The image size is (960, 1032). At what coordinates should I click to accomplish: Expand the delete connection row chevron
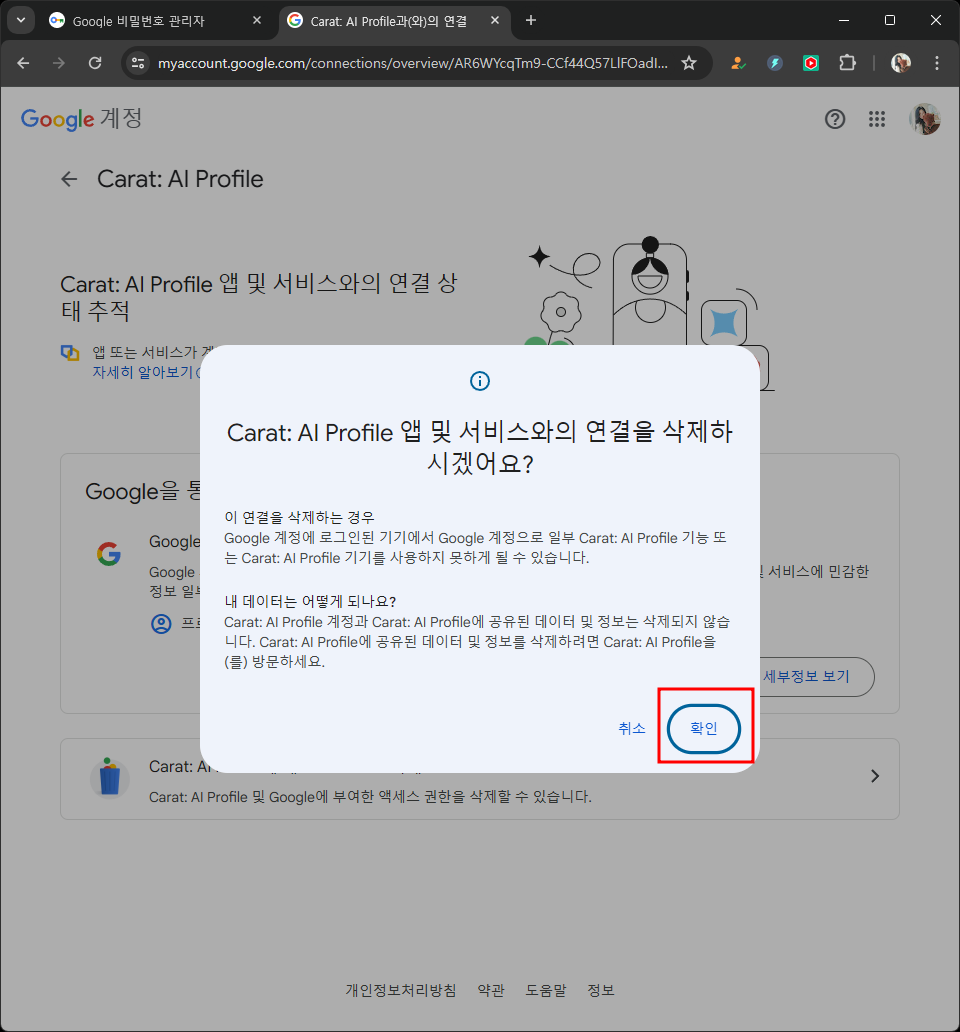coord(875,776)
